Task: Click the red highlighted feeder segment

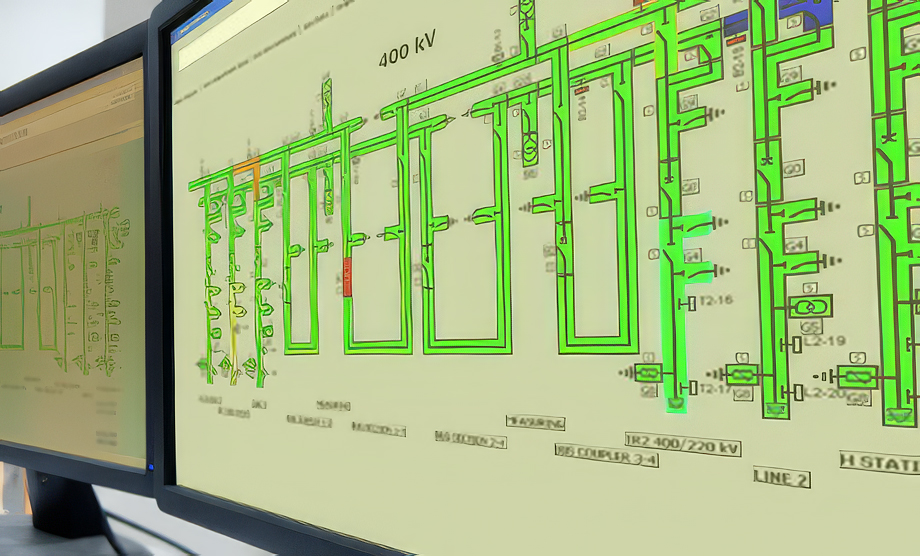Action: click(347, 277)
